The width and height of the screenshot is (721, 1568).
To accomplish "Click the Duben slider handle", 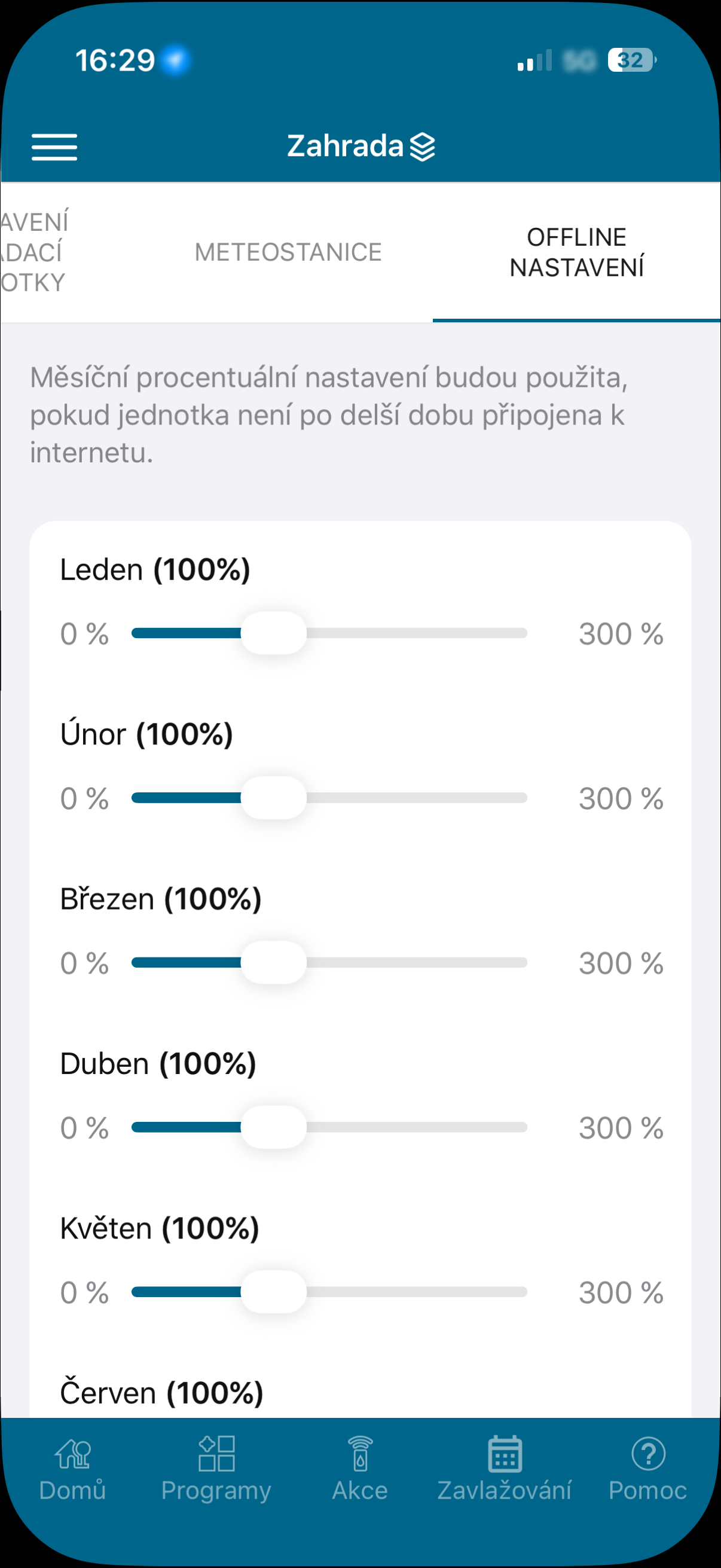I will pos(273,1127).
